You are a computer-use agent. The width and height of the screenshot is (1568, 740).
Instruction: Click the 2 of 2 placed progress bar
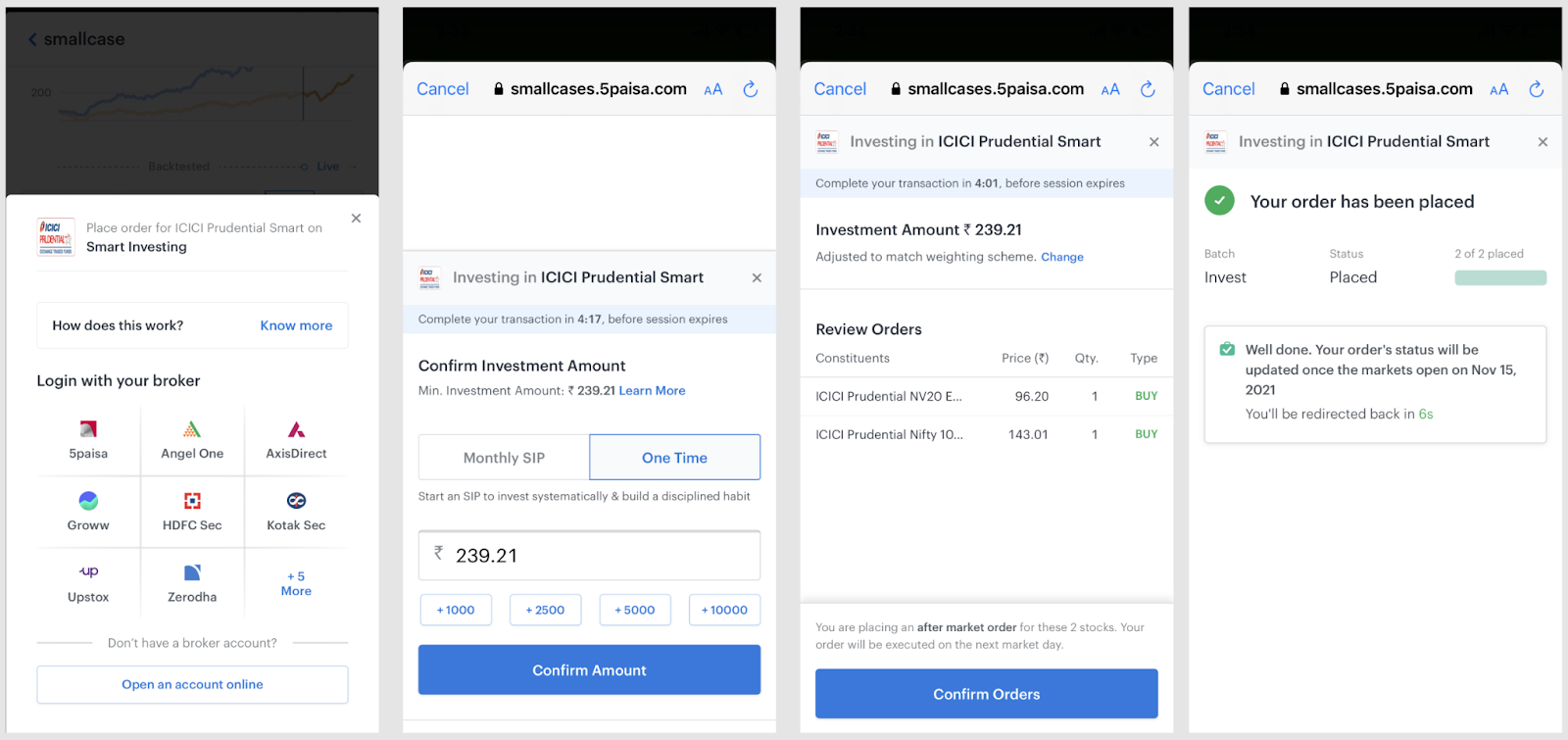pyautogui.click(x=1500, y=277)
